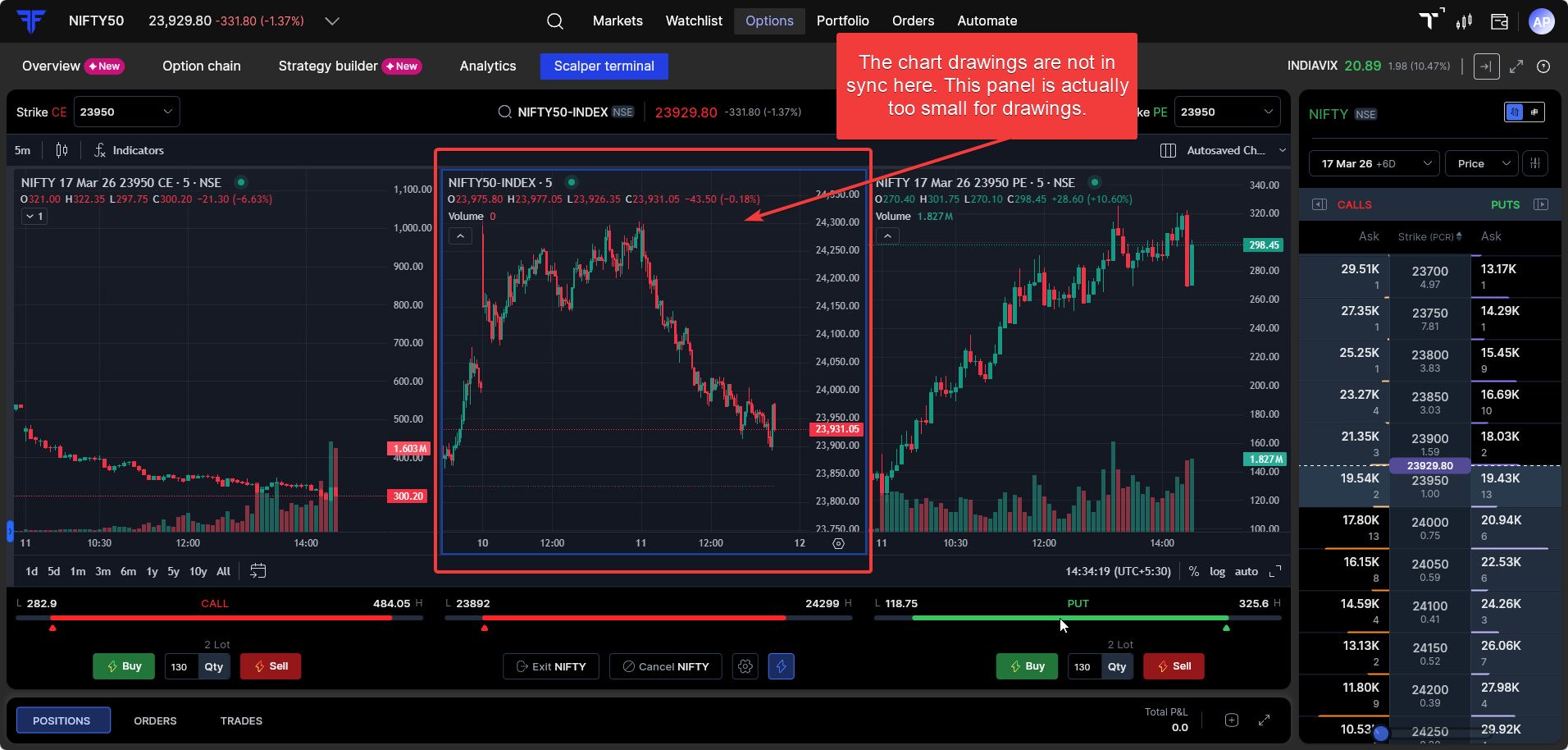Expand the 17 Mar 26 expiry dropdown

tap(1374, 163)
